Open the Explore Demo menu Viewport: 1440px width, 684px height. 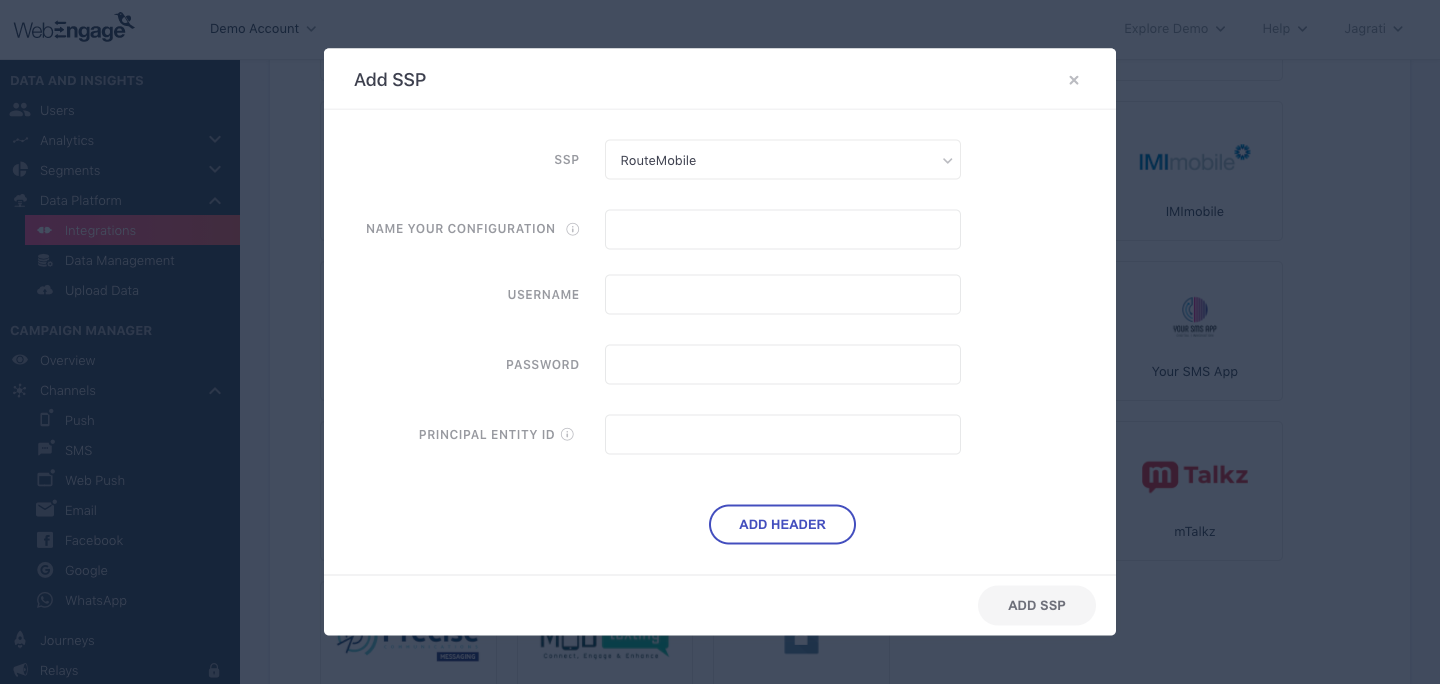coord(1175,29)
